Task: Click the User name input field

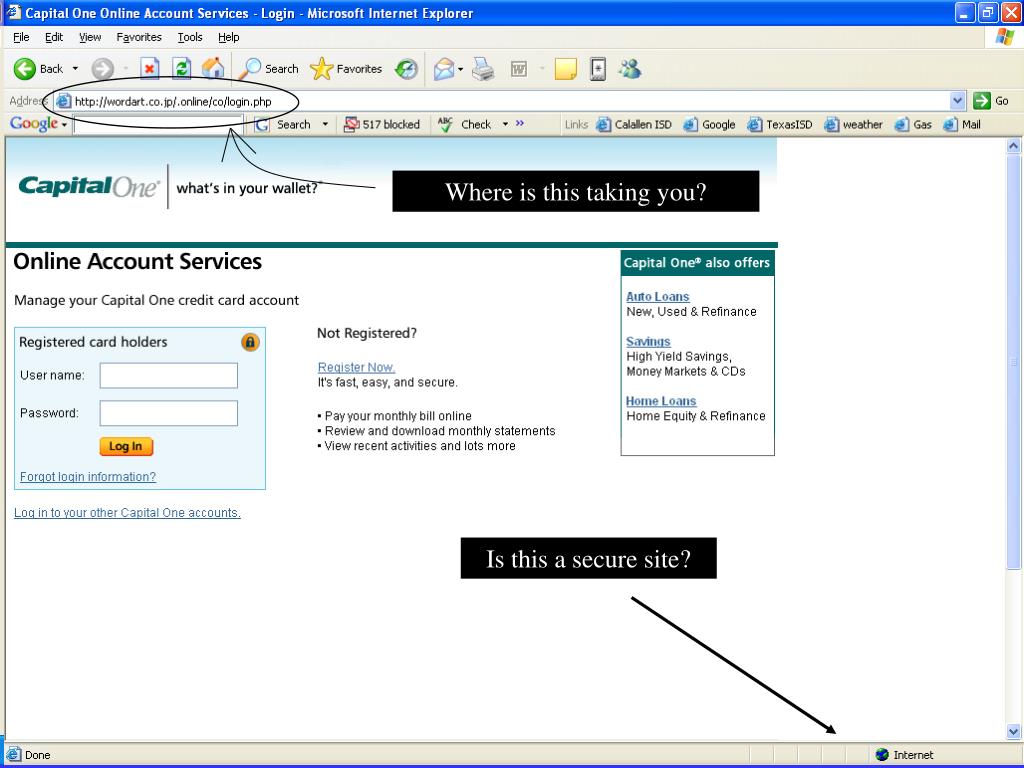Action: point(168,376)
